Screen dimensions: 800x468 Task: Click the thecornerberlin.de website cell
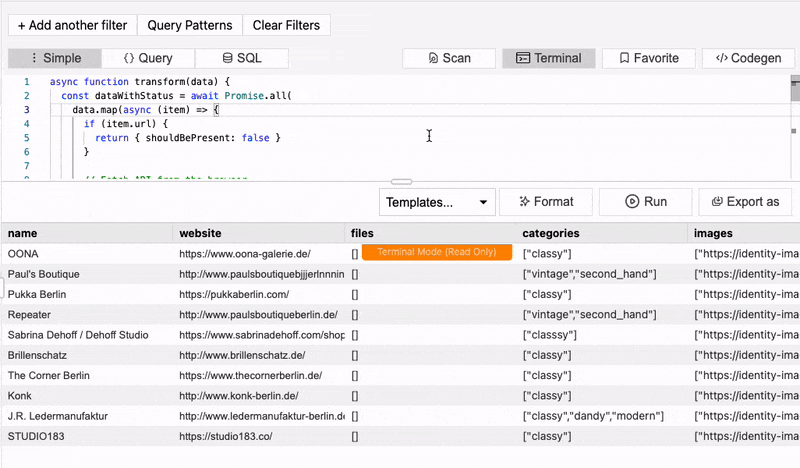click(x=259, y=376)
